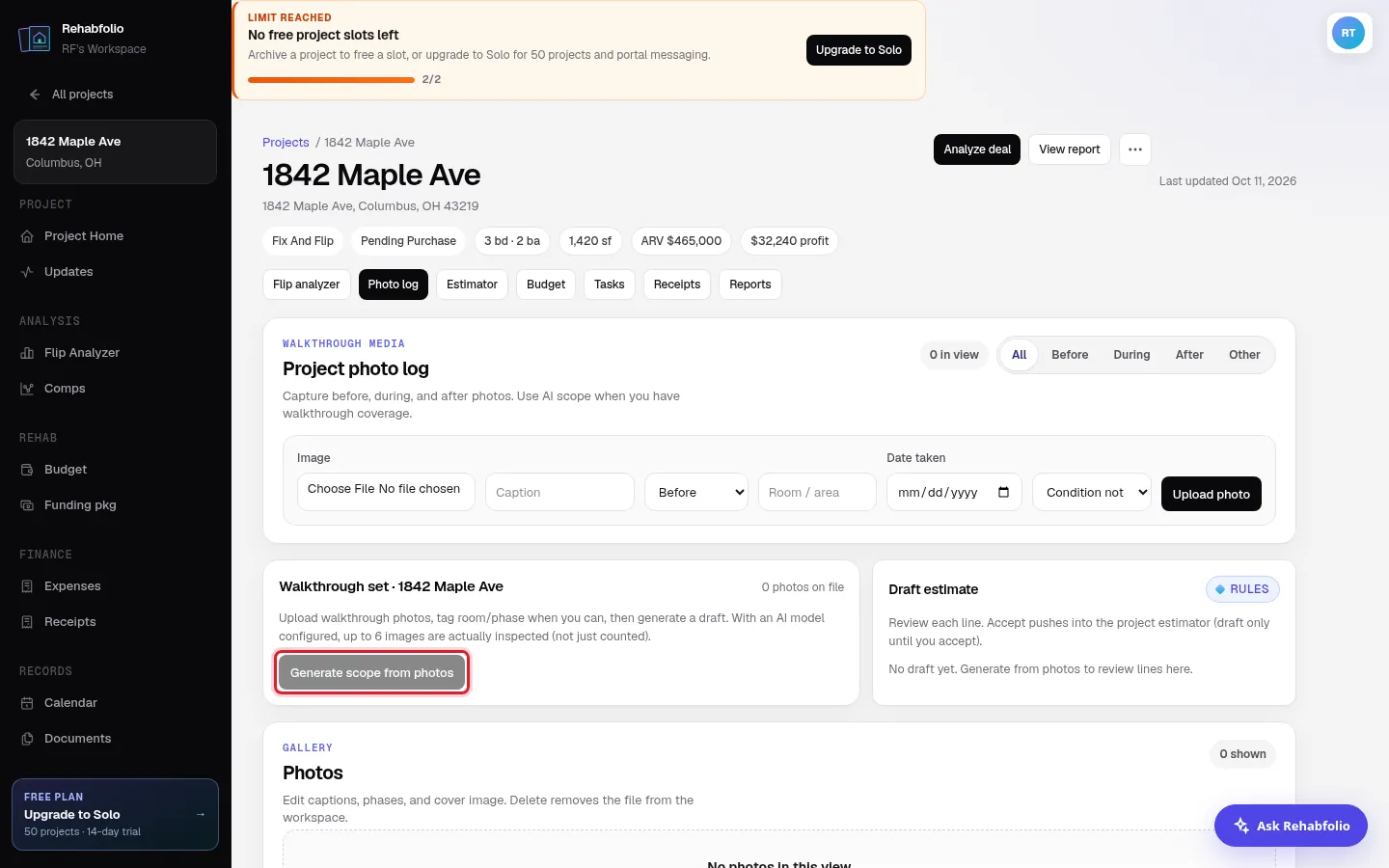
Task: Open the Budget tab
Action: tap(546, 285)
